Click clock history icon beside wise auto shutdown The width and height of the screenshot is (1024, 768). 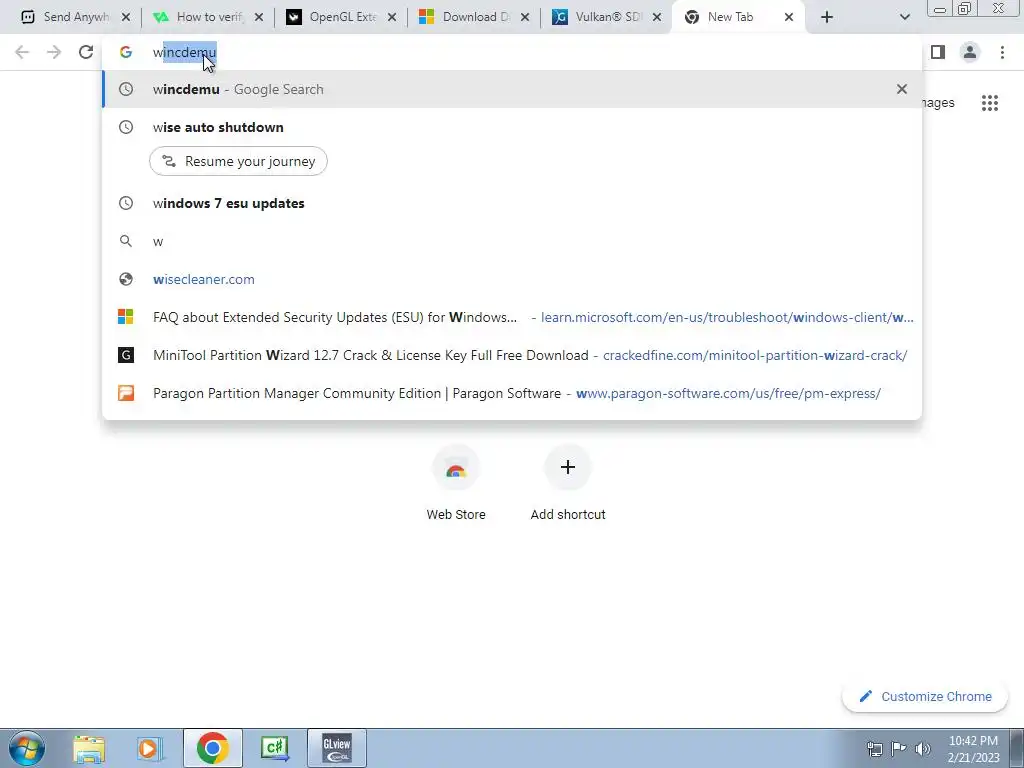126,127
